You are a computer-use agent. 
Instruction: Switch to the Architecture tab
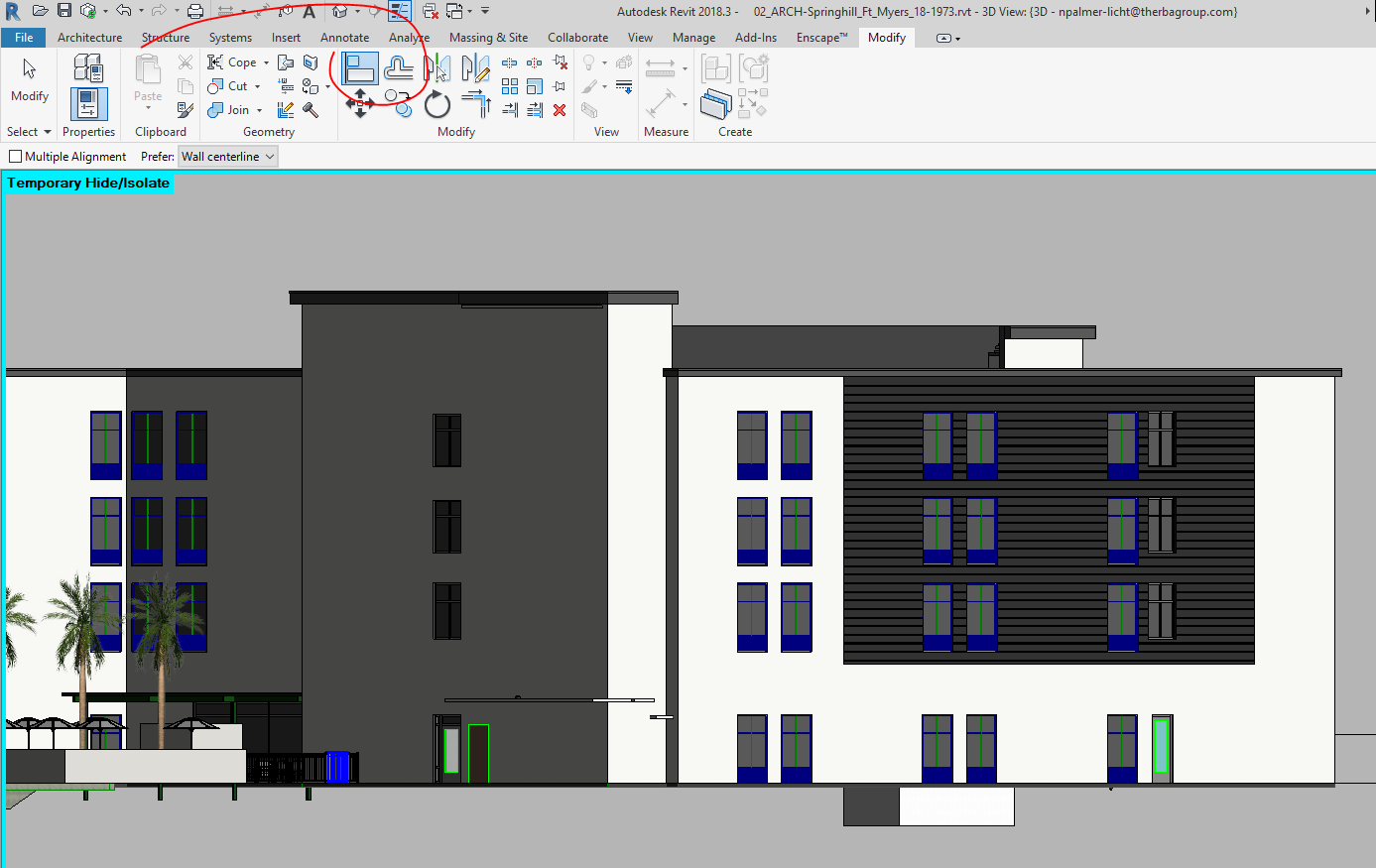(90, 38)
